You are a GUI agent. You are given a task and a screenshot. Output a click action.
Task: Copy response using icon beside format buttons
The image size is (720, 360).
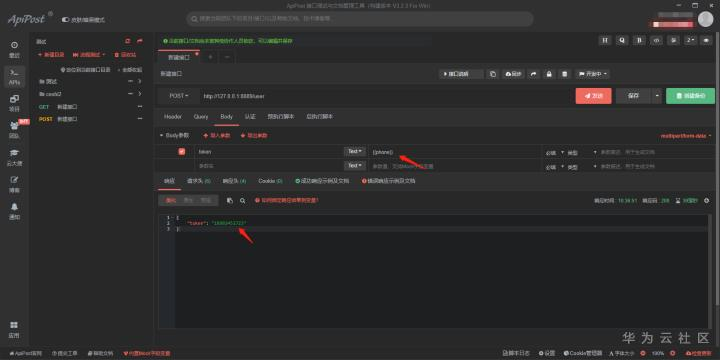pos(230,201)
